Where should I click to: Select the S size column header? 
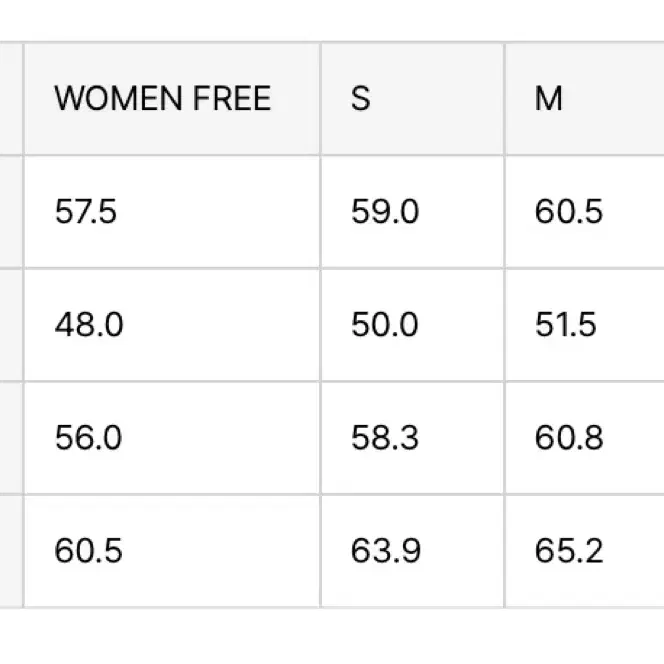point(412,99)
